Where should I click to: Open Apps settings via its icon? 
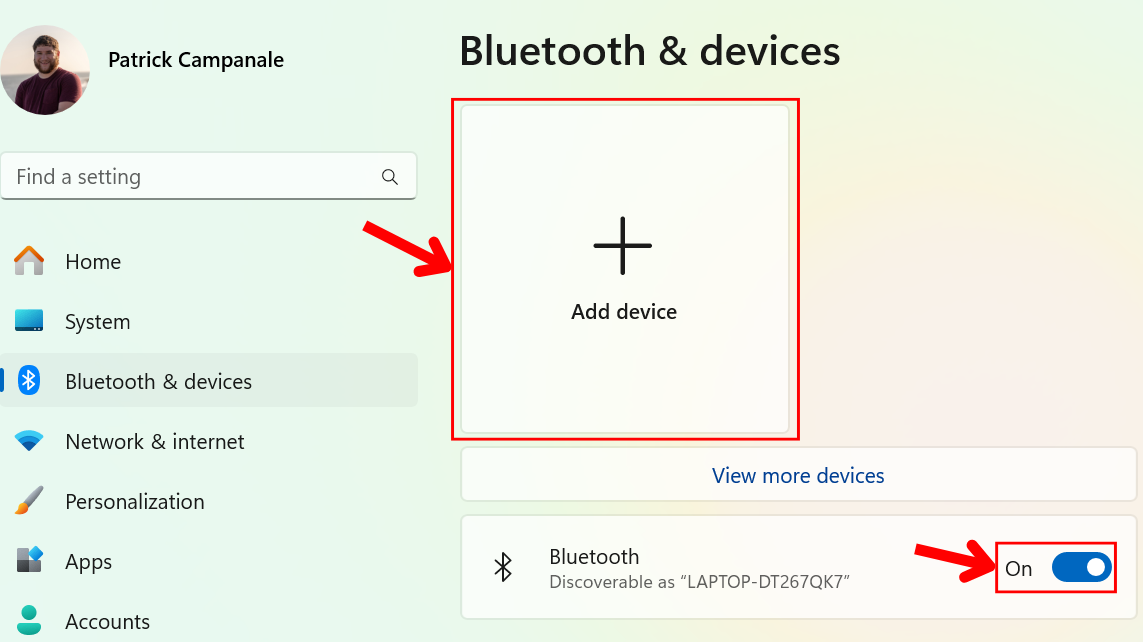click(x=28, y=561)
